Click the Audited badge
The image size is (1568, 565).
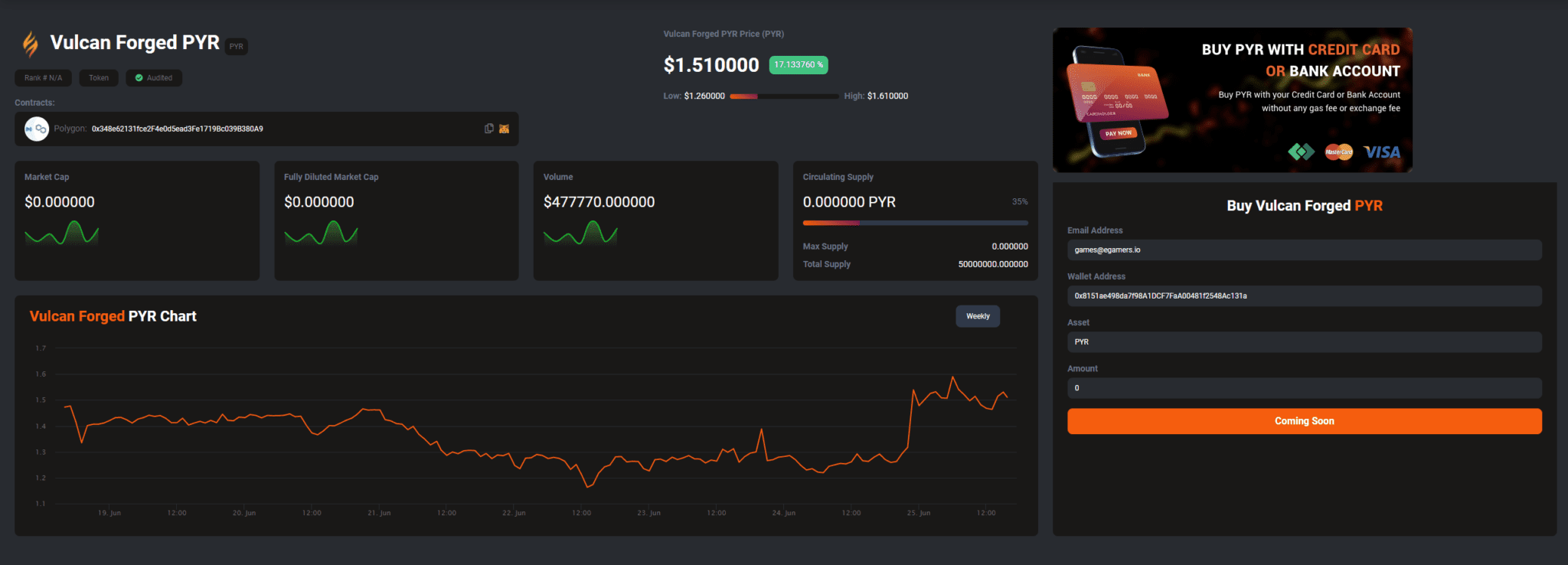pos(154,78)
